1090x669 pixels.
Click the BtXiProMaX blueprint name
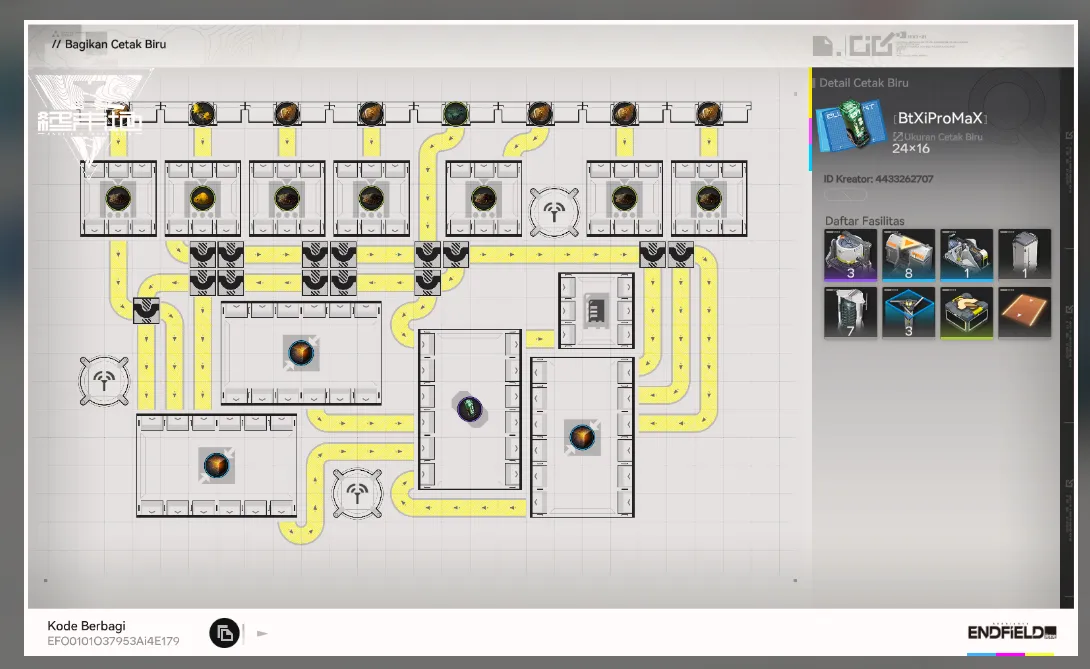pos(940,118)
